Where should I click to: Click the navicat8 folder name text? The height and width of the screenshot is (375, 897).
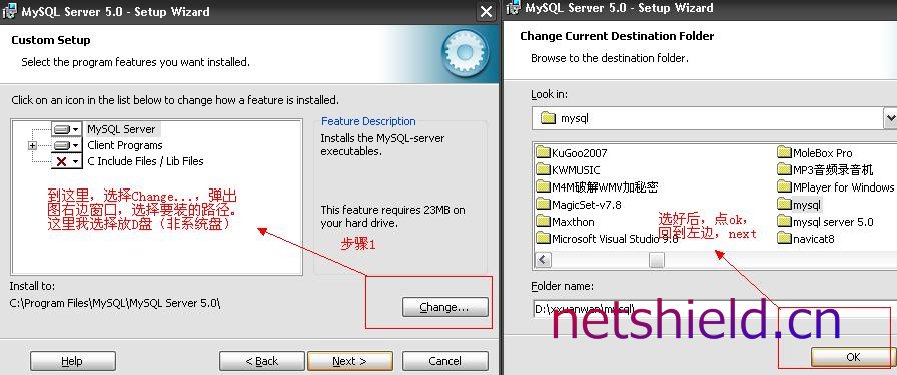click(x=813, y=239)
